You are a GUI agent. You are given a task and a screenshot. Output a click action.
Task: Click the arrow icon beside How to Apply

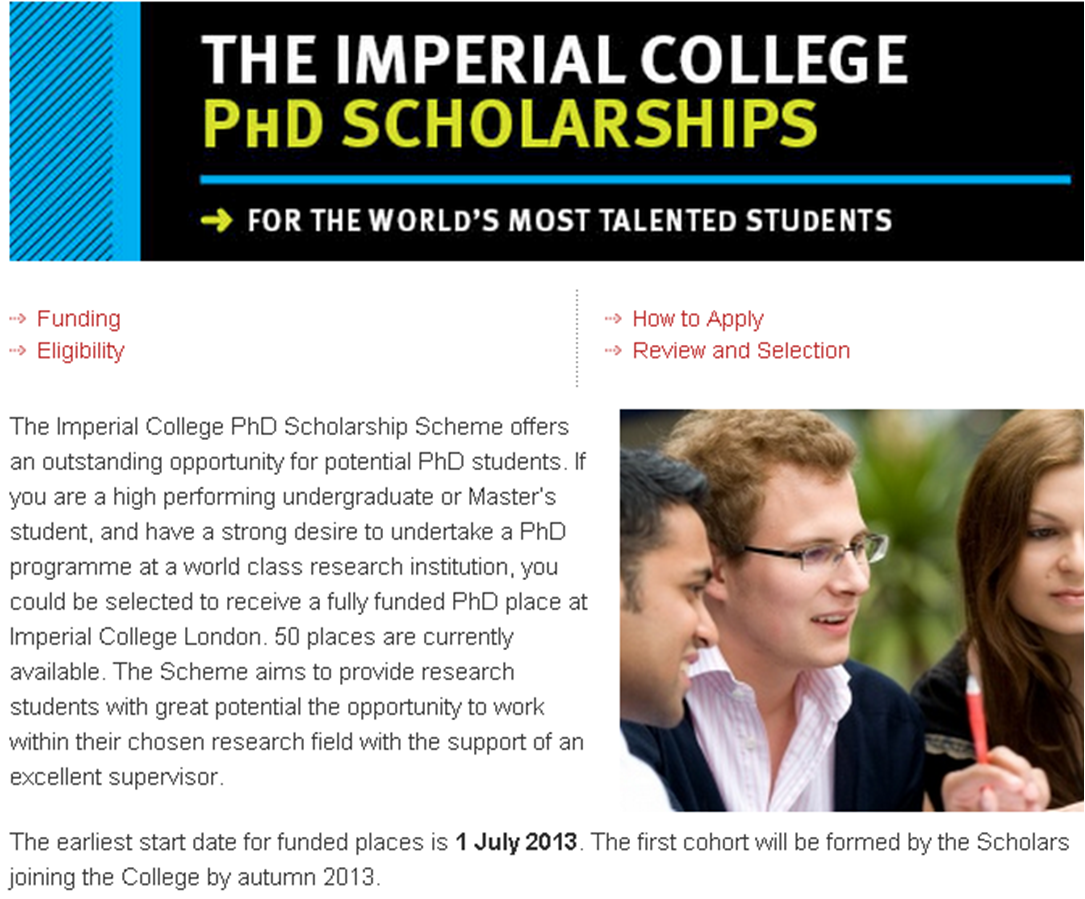[x=613, y=319]
